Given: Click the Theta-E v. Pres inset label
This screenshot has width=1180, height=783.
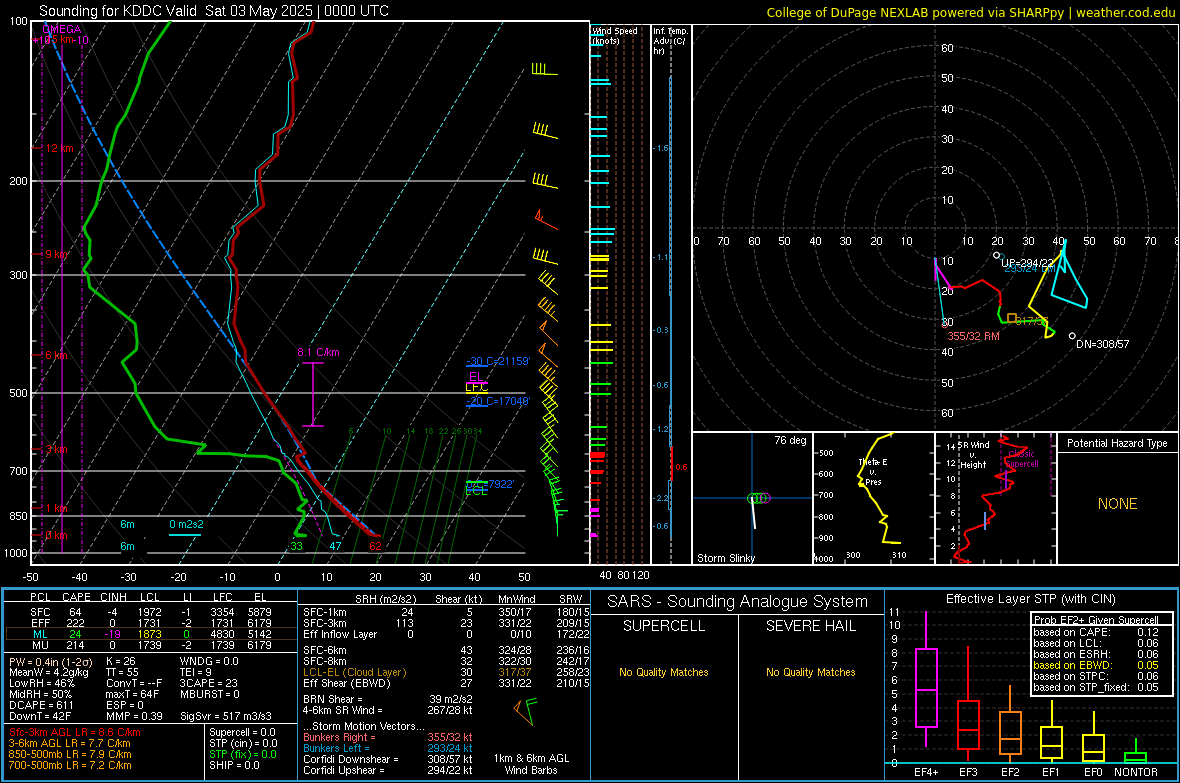Looking at the screenshot, I should pyautogui.click(x=872, y=471).
